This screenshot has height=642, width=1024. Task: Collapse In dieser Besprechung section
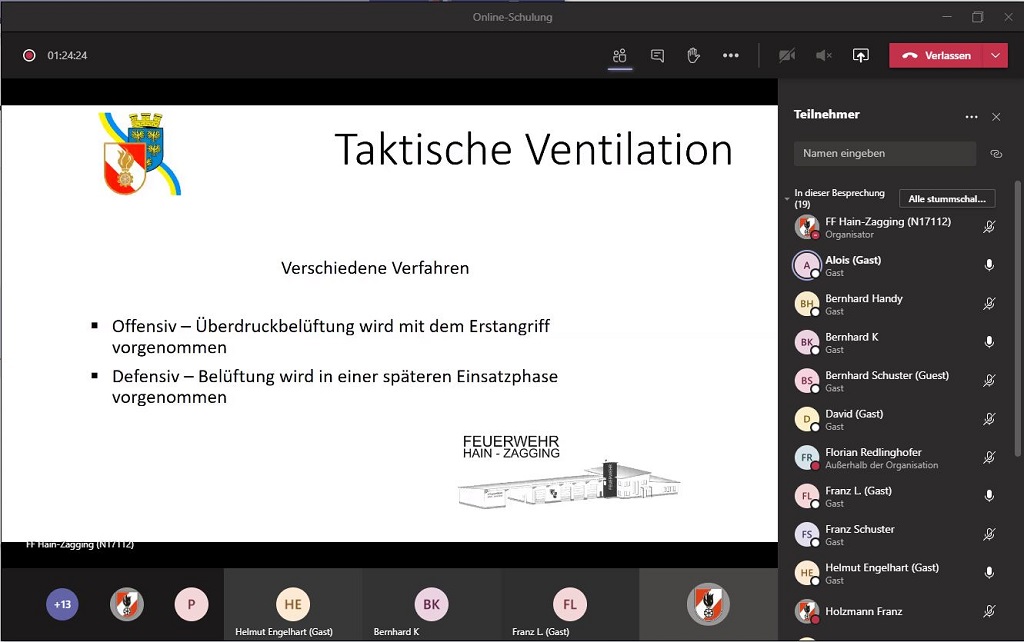(x=787, y=198)
